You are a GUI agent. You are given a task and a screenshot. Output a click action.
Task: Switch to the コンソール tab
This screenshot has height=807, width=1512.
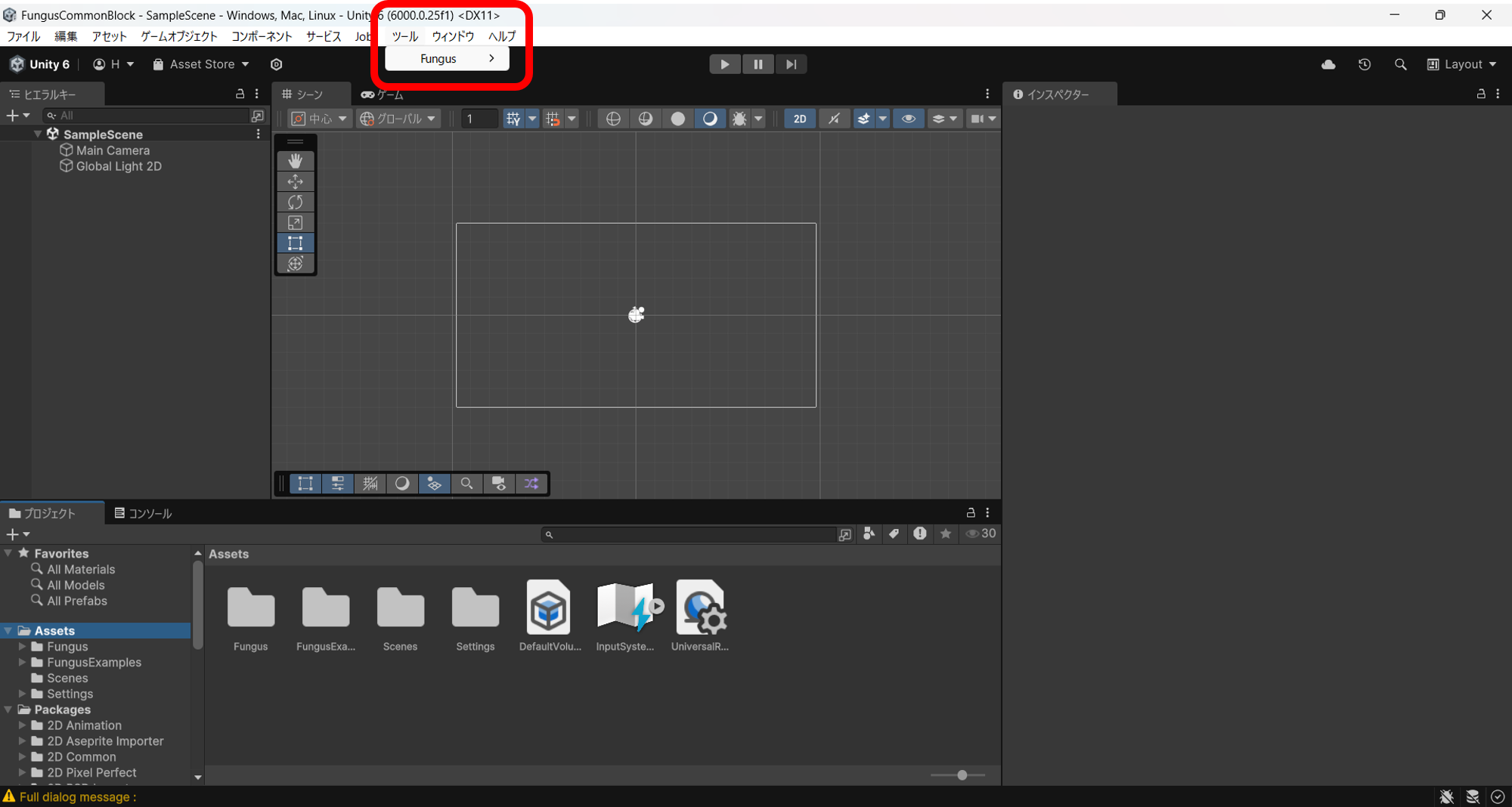[143, 513]
